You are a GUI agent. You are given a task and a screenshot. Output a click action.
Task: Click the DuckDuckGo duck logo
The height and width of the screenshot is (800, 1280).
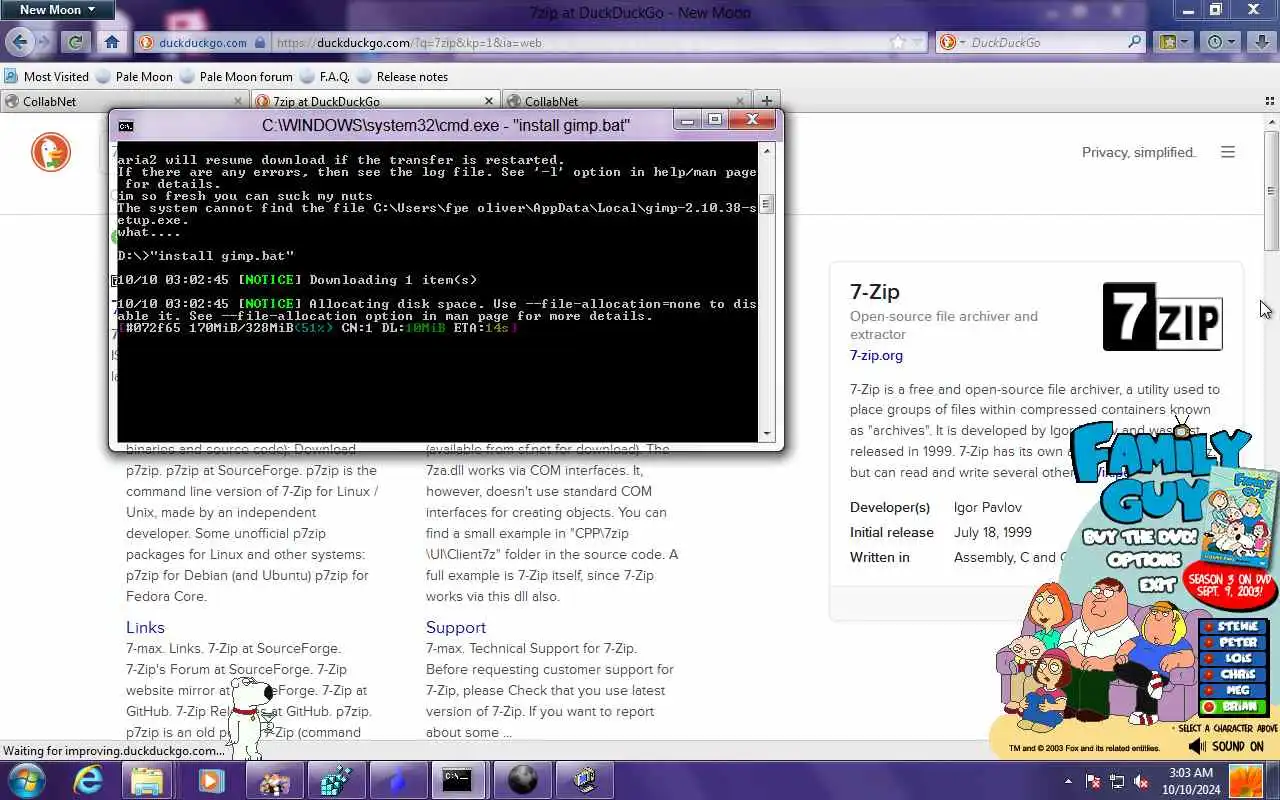[x=50, y=152]
